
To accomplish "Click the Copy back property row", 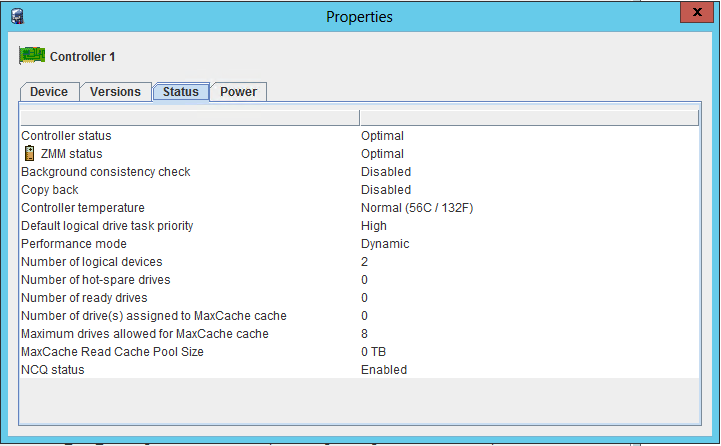I will point(50,190).
